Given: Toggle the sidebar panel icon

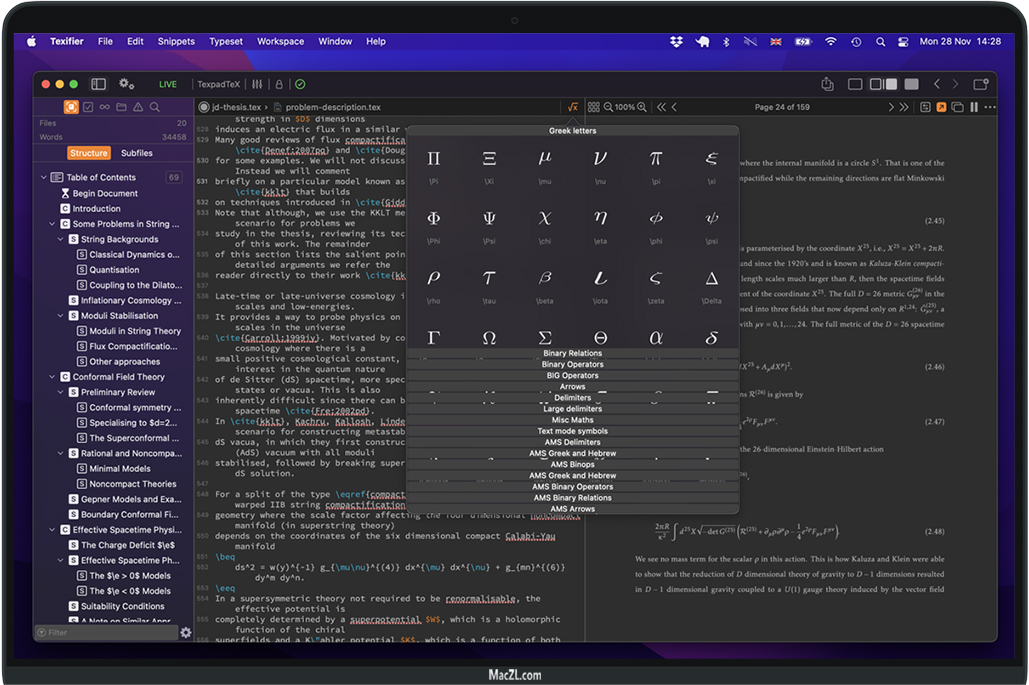Looking at the screenshot, I should point(98,84).
